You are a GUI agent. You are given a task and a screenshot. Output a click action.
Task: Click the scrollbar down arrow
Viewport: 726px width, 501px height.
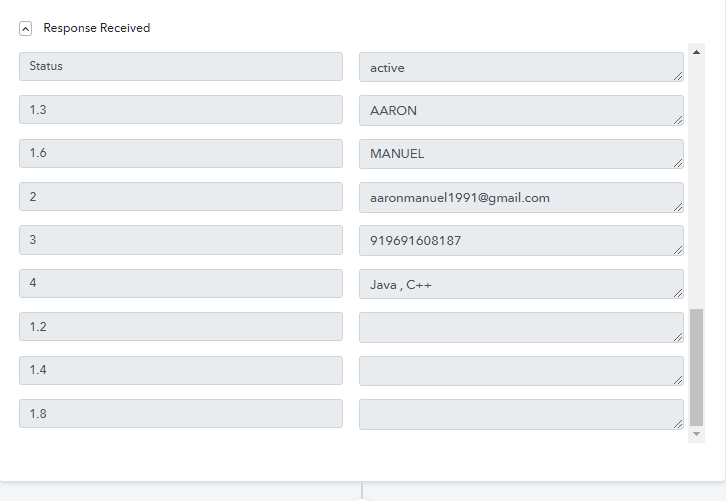(x=697, y=435)
